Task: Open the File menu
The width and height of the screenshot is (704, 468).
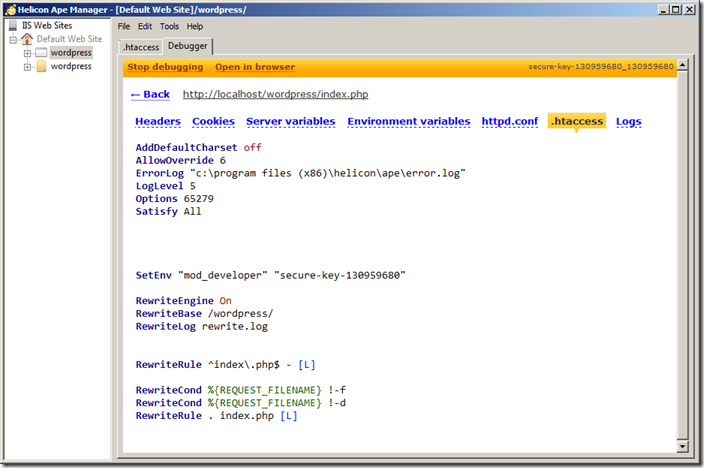Action: pyautogui.click(x=124, y=26)
